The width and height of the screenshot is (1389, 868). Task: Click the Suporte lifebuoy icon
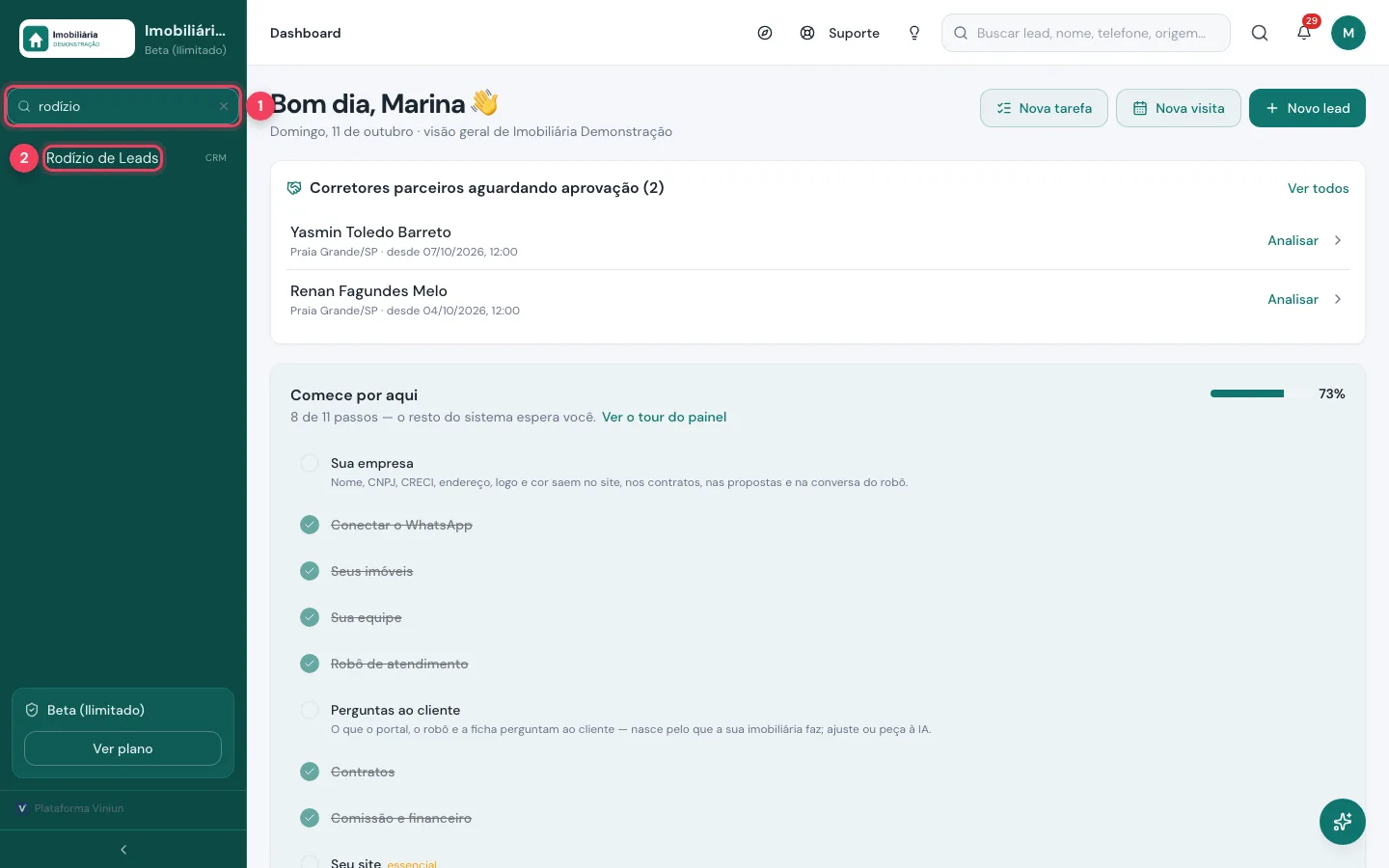[807, 33]
